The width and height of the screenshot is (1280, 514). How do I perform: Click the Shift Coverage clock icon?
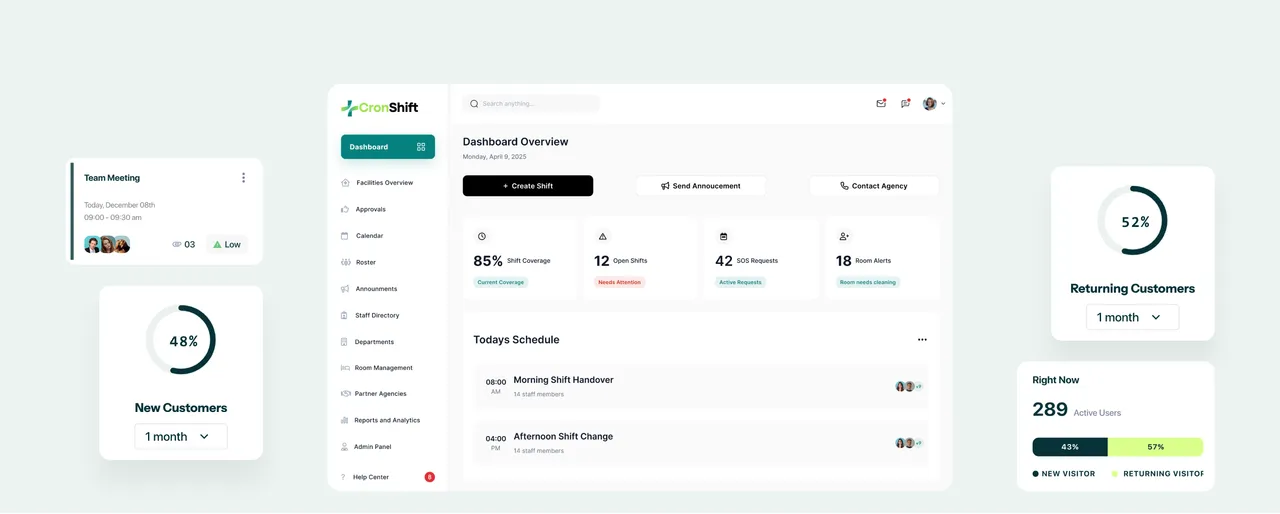tap(481, 237)
